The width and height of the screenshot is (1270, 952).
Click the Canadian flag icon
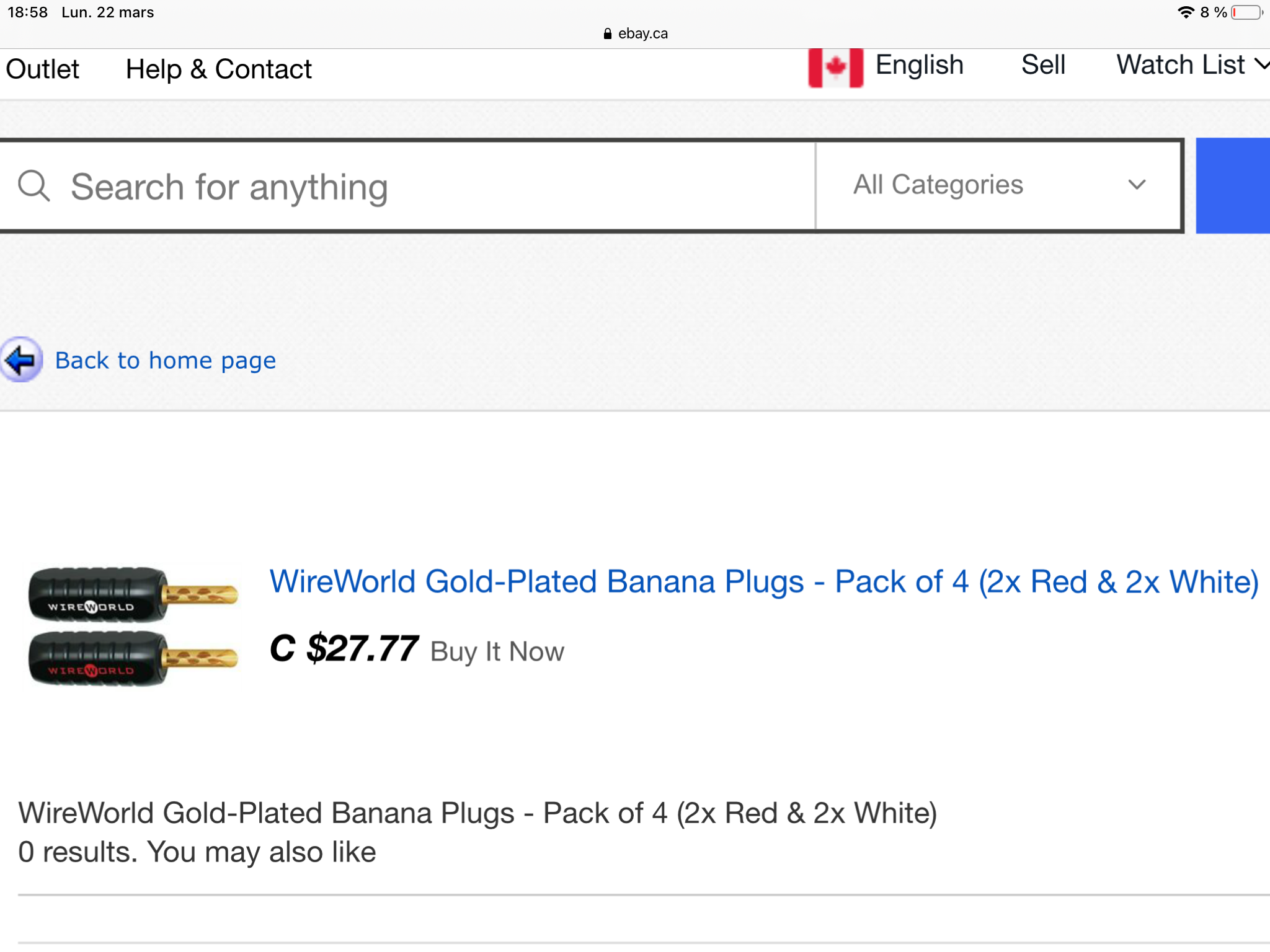pos(835,67)
